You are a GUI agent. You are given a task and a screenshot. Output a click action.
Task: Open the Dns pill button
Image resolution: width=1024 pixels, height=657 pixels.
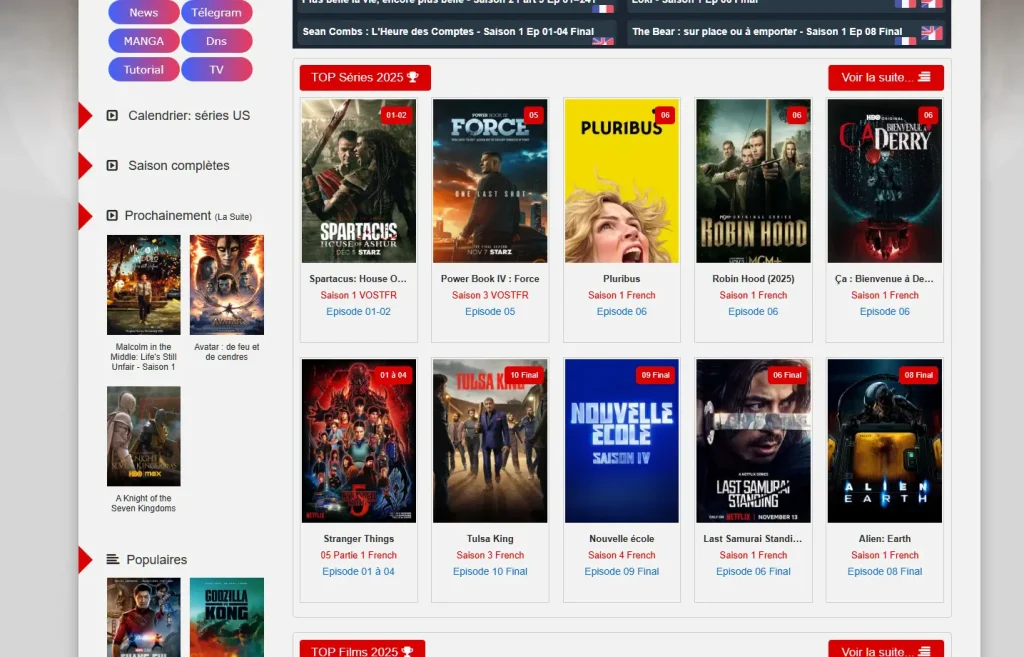pos(216,40)
